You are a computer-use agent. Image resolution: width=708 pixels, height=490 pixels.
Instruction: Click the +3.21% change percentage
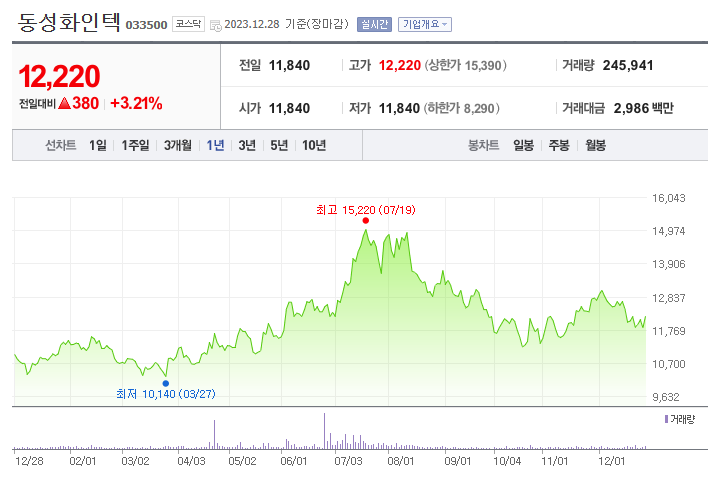[x=136, y=103]
